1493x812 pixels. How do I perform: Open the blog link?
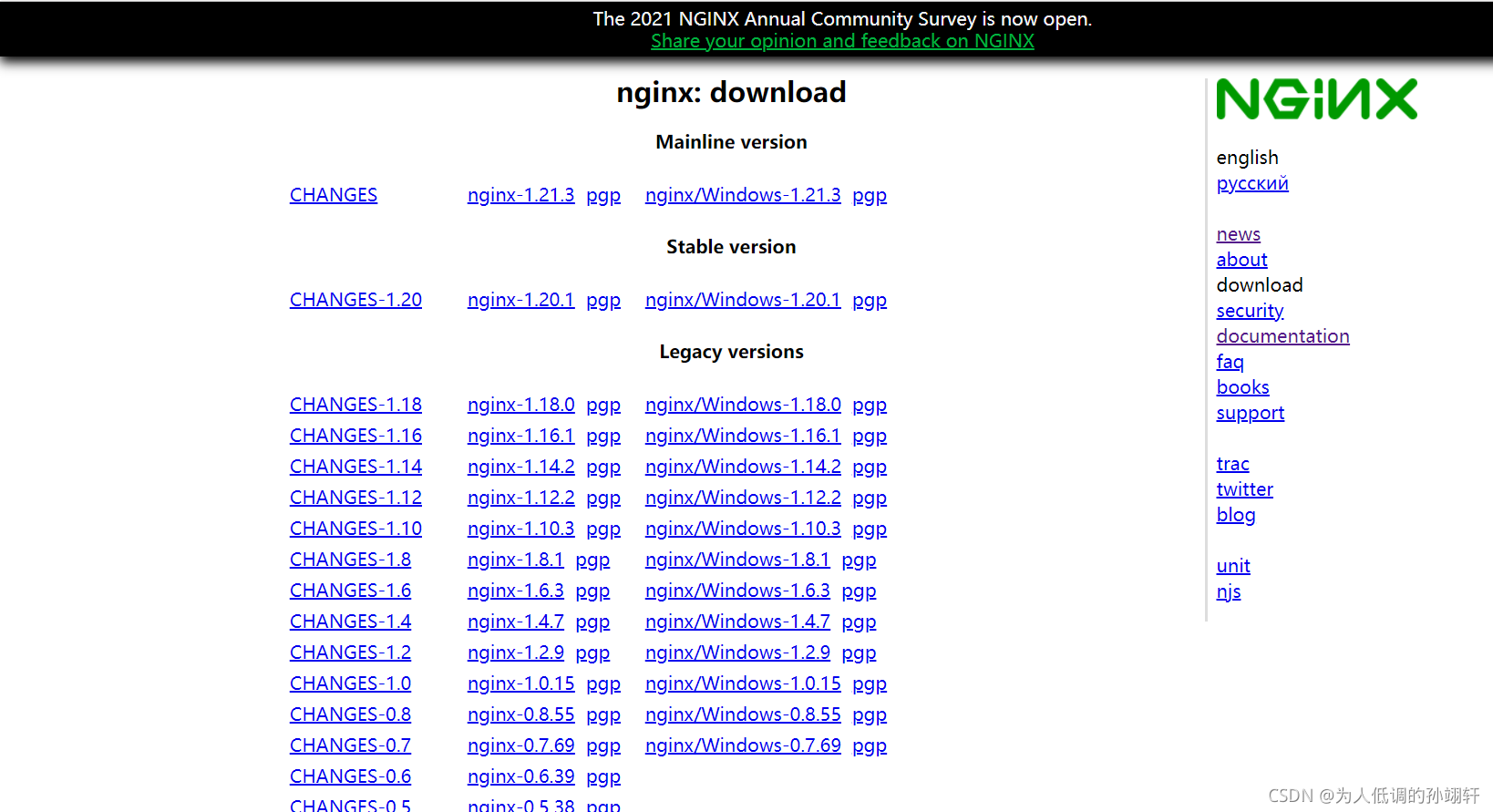pyautogui.click(x=1236, y=515)
